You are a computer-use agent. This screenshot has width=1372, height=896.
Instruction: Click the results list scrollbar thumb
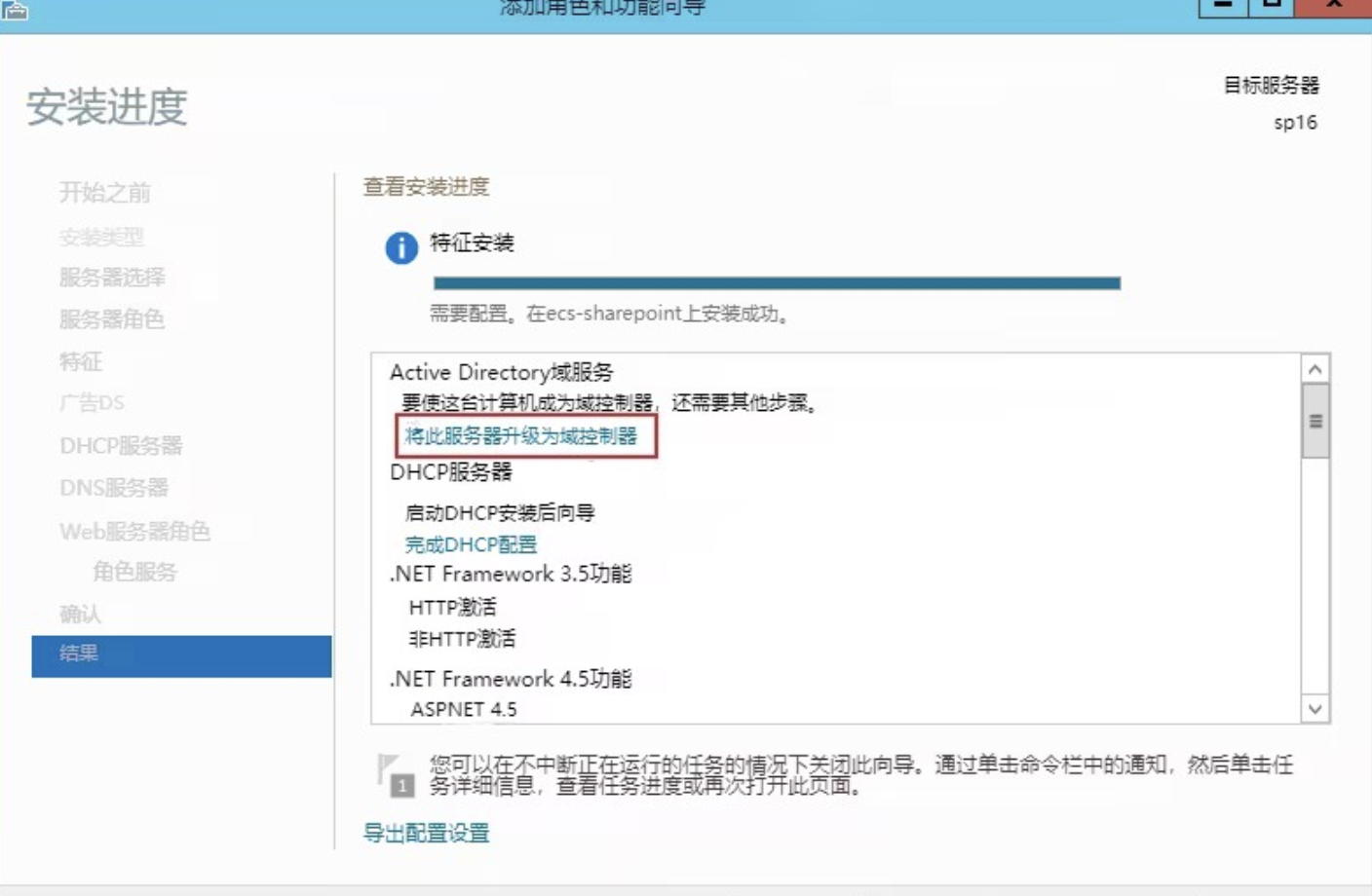(1315, 421)
